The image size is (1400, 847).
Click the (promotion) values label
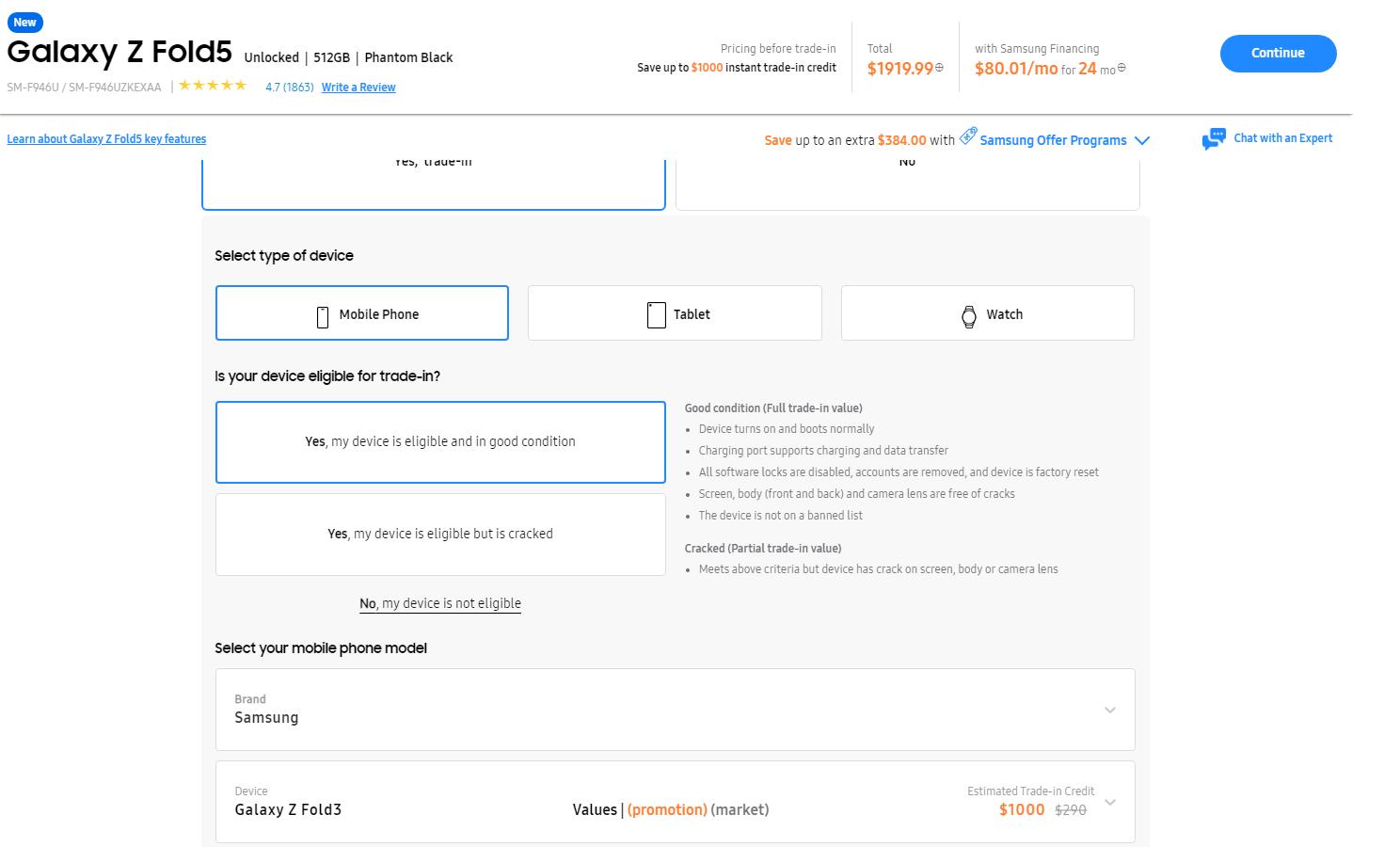point(667,810)
